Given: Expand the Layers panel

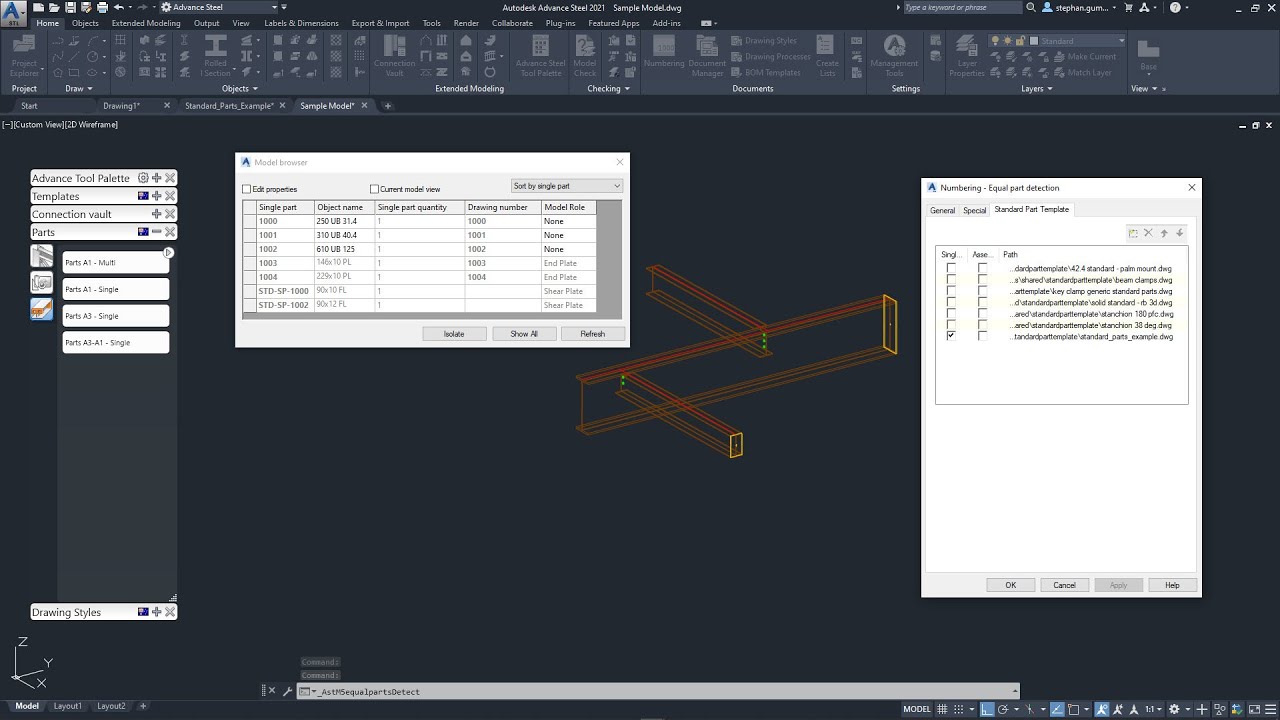Looking at the screenshot, I should point(1037,88).
